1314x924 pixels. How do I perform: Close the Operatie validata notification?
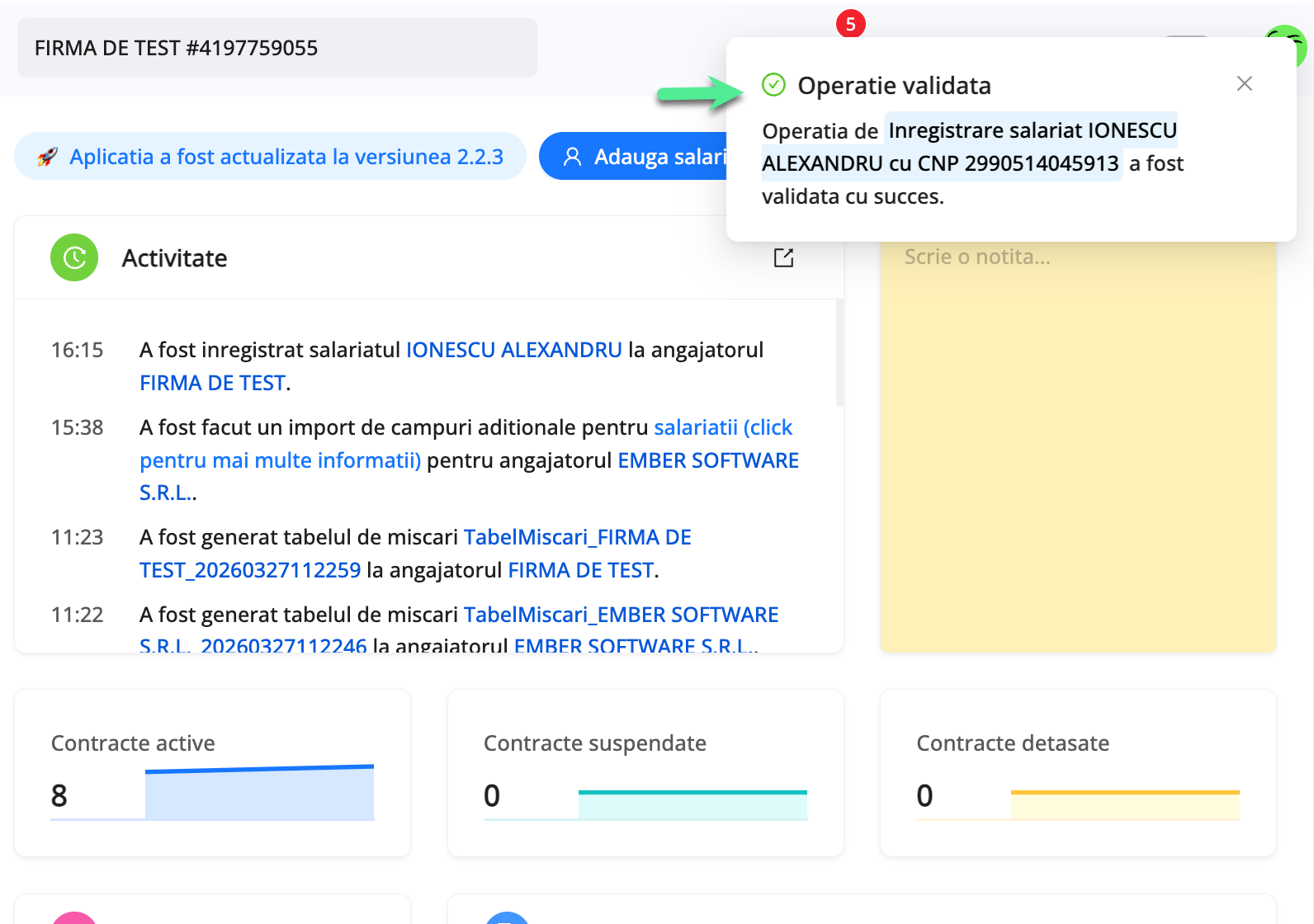1245,83
